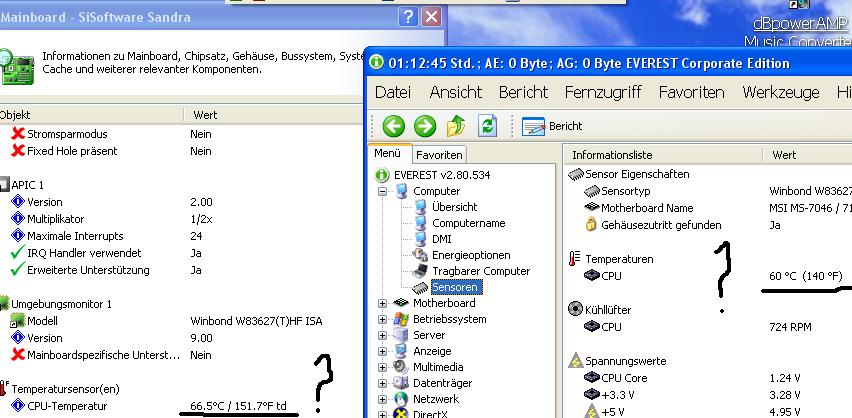Switch to the Favoriten tab
The width and height of the screenshot is (852, 418).
(439, 155)
